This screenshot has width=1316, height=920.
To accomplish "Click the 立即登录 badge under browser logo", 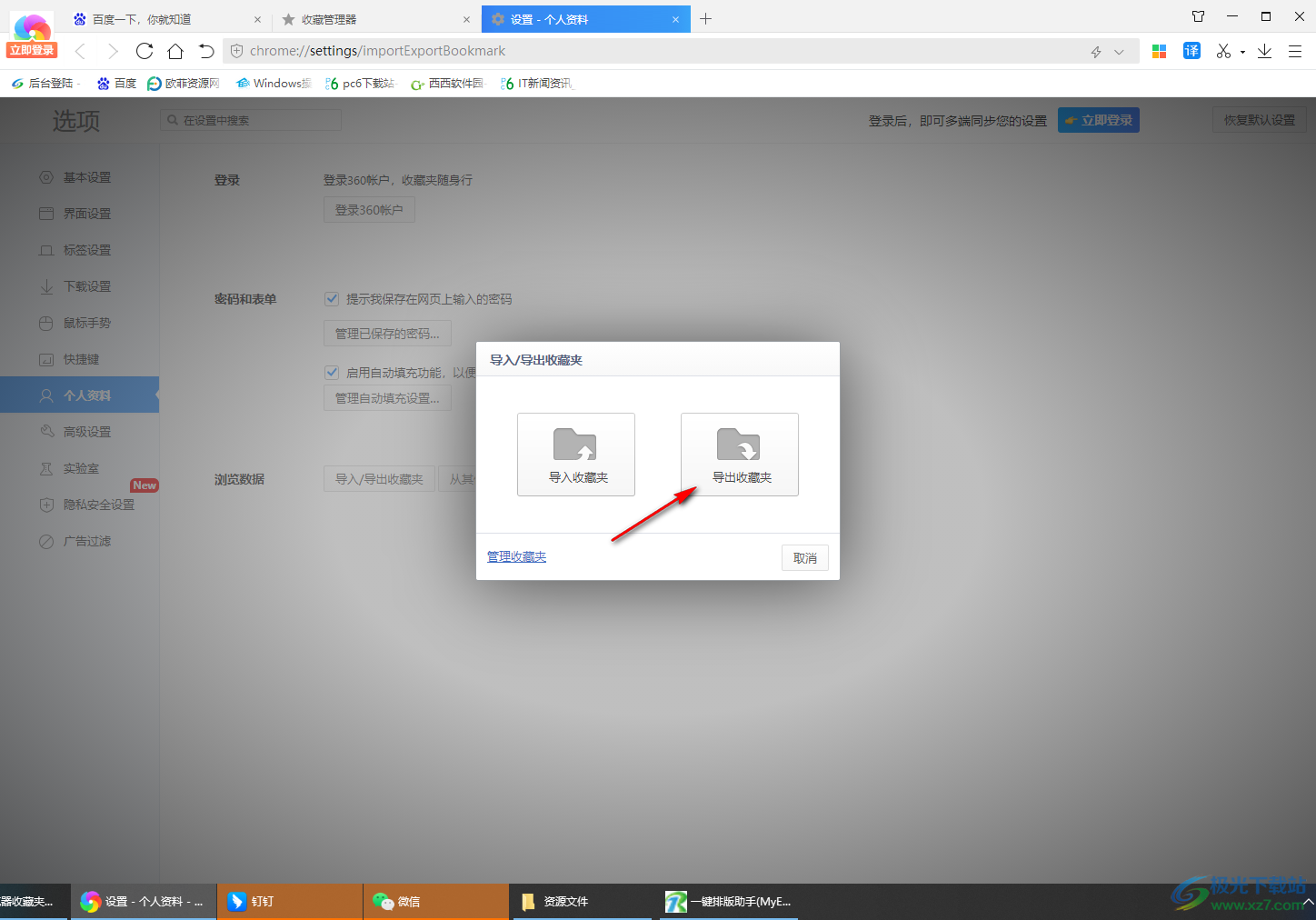I will [32, 50].
